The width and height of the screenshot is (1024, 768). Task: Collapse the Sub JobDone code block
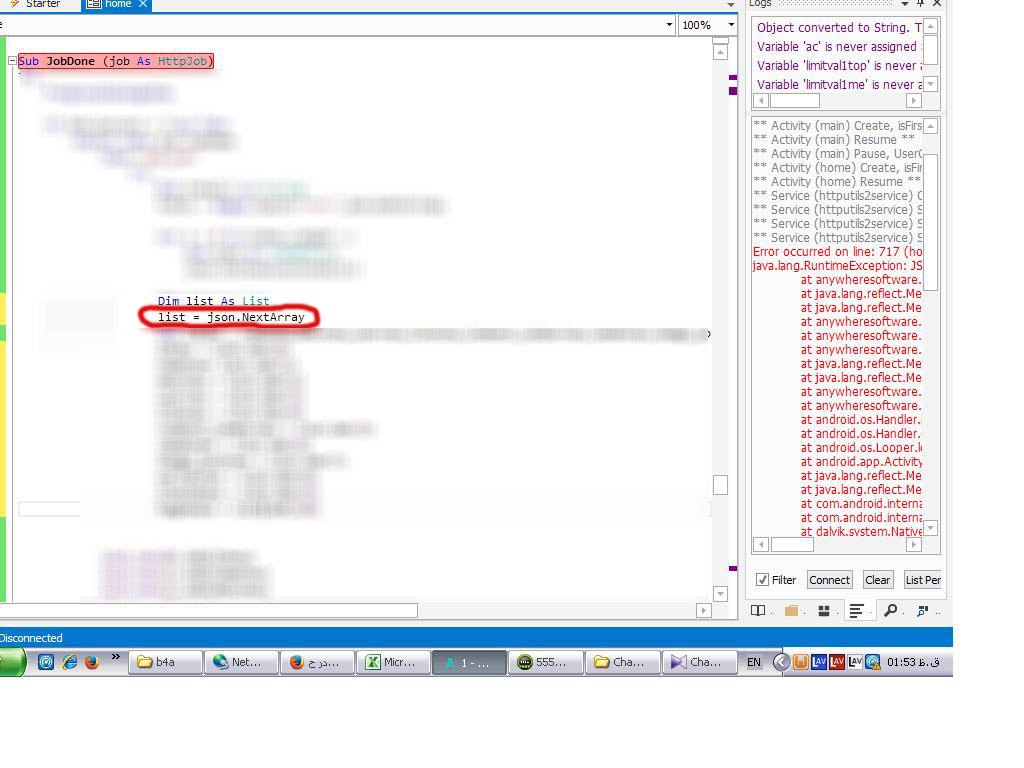[12, 61]
